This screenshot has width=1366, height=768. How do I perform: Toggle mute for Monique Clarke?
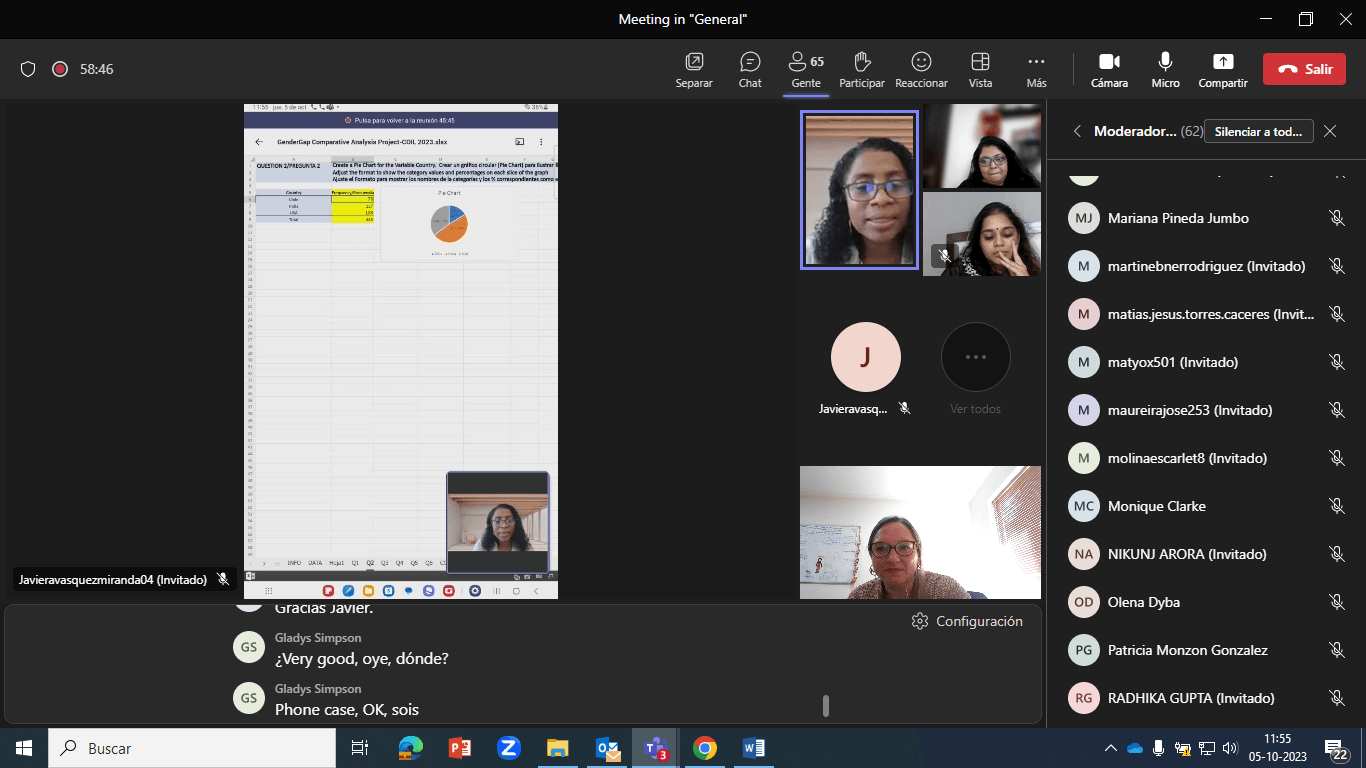coord(1336,506)
